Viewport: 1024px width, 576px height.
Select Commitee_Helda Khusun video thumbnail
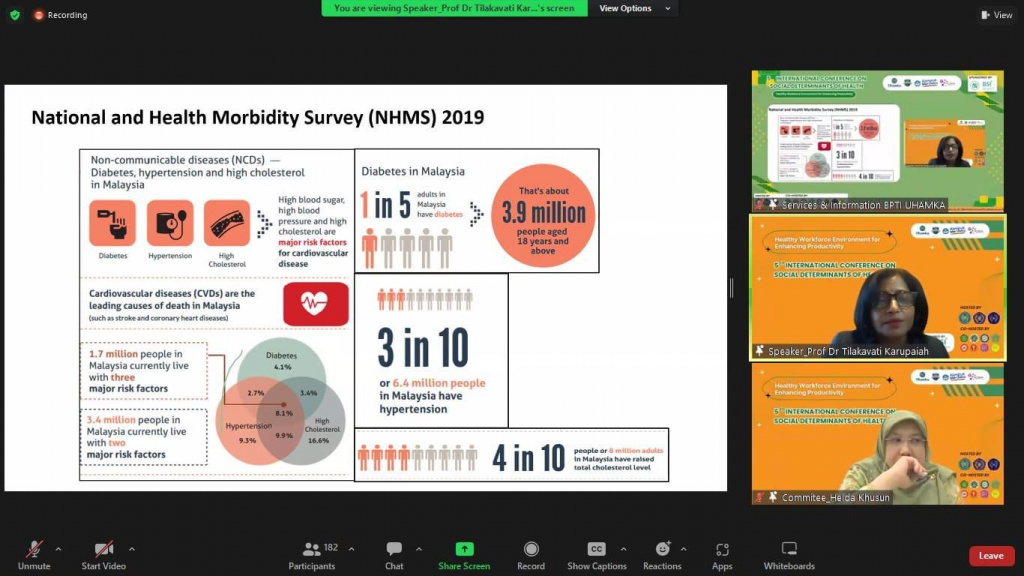[878, 435]
